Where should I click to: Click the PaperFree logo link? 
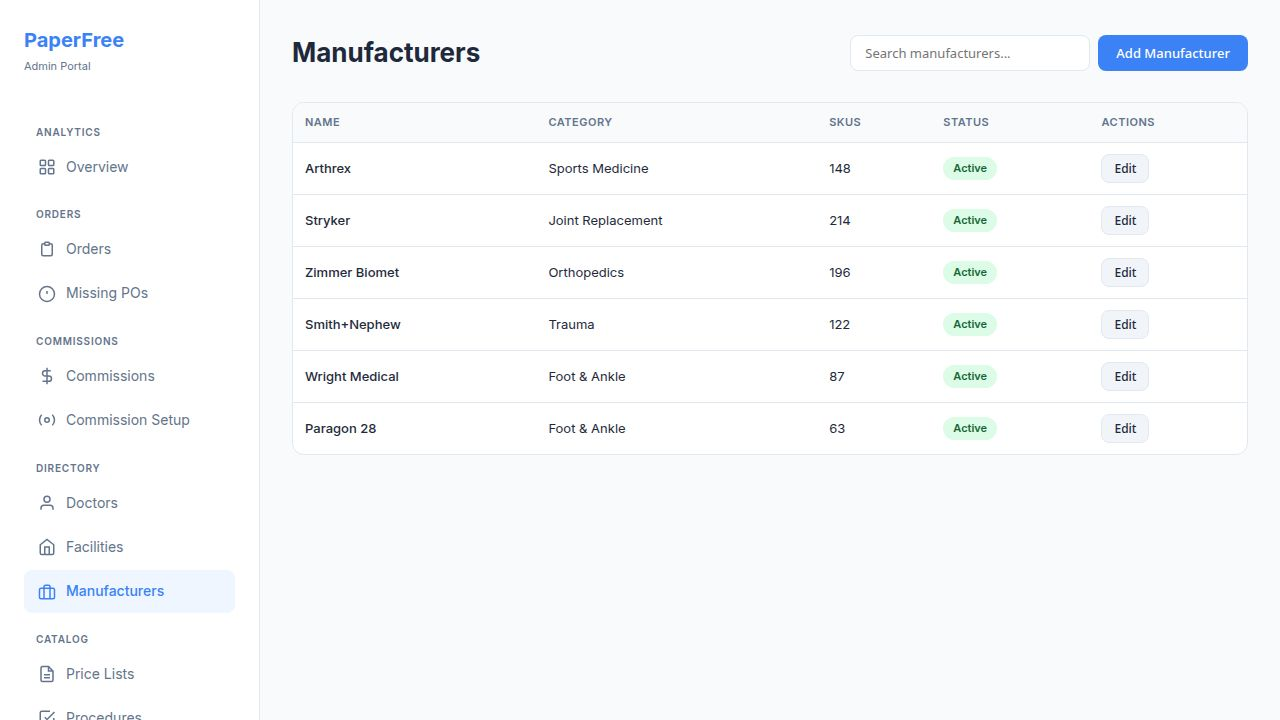[74, 40]
